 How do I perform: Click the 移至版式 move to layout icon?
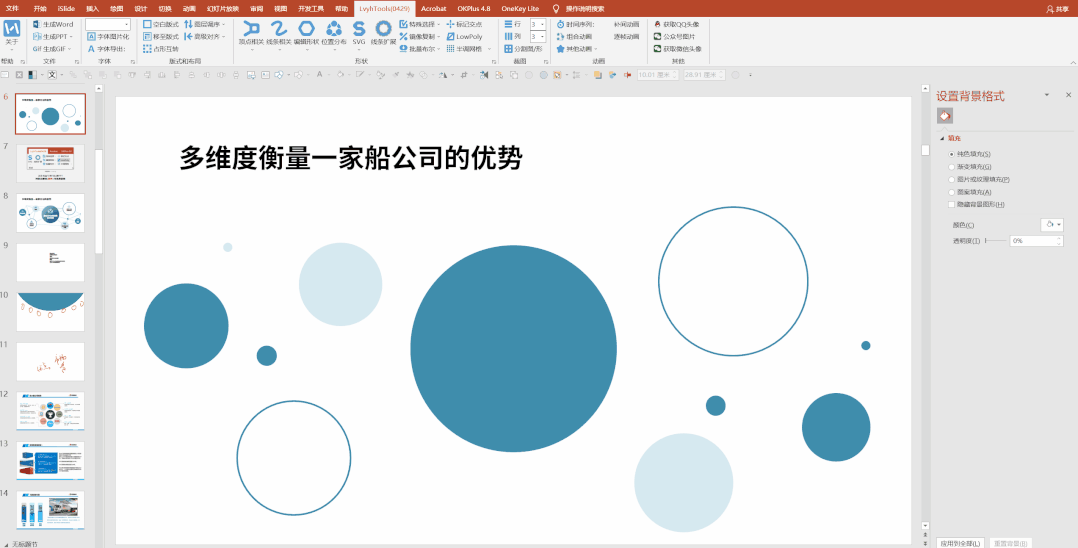tap(147, 36)
